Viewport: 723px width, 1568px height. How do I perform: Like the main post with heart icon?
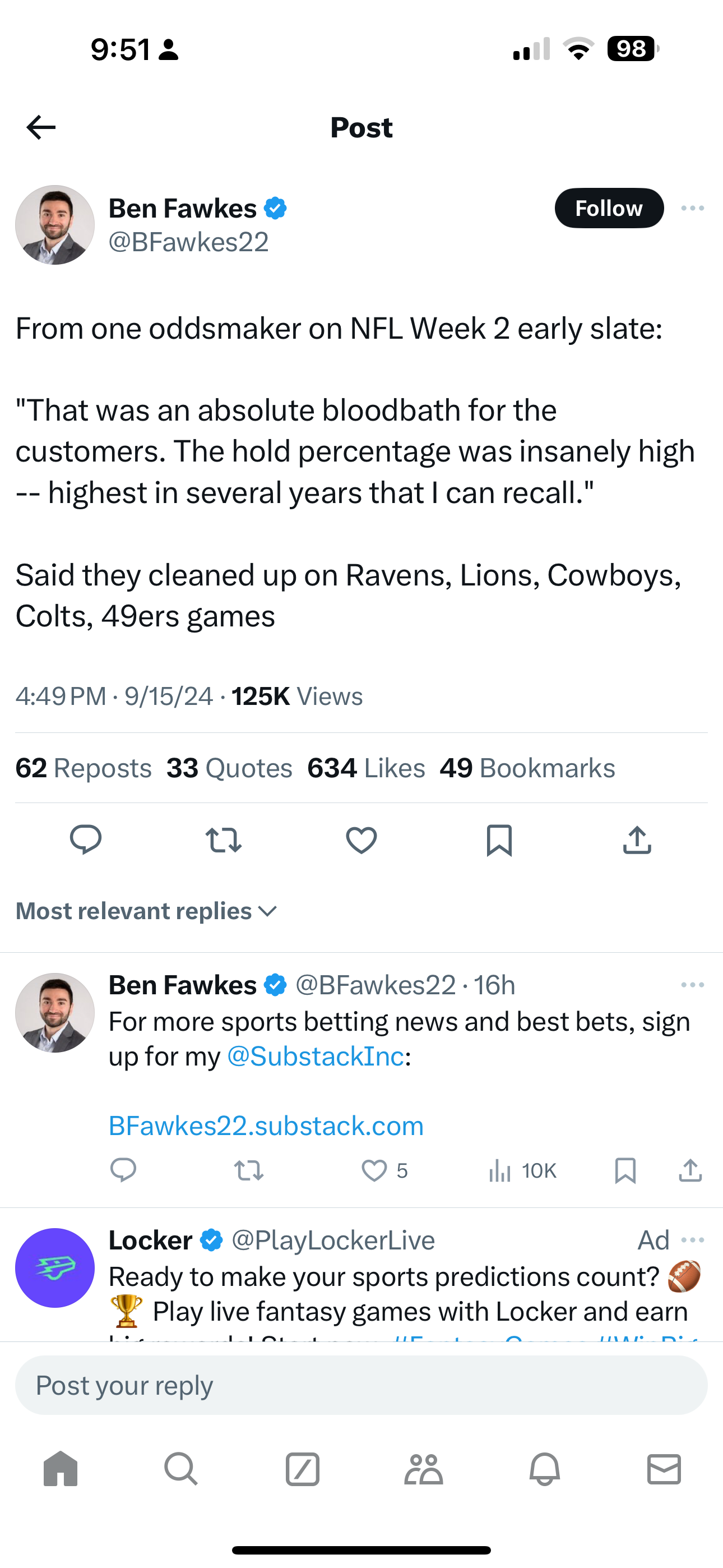tap(361, 840)
